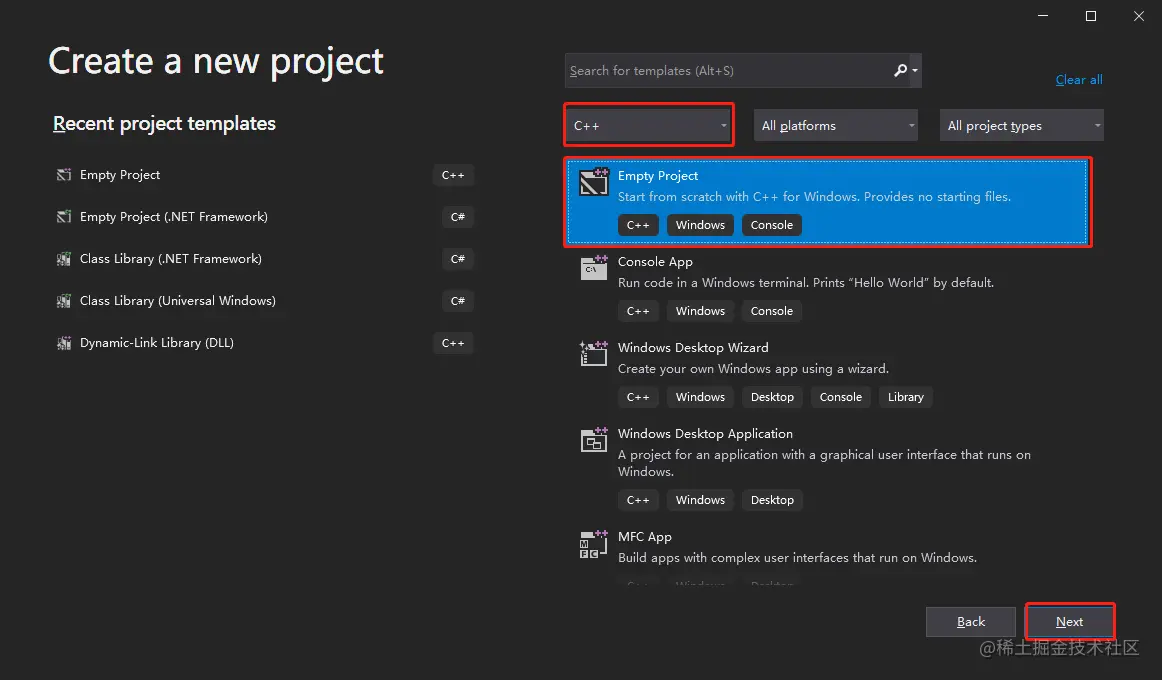Click the Clear all link
The image size is (1162, 680).
(x=1079, y=80)
